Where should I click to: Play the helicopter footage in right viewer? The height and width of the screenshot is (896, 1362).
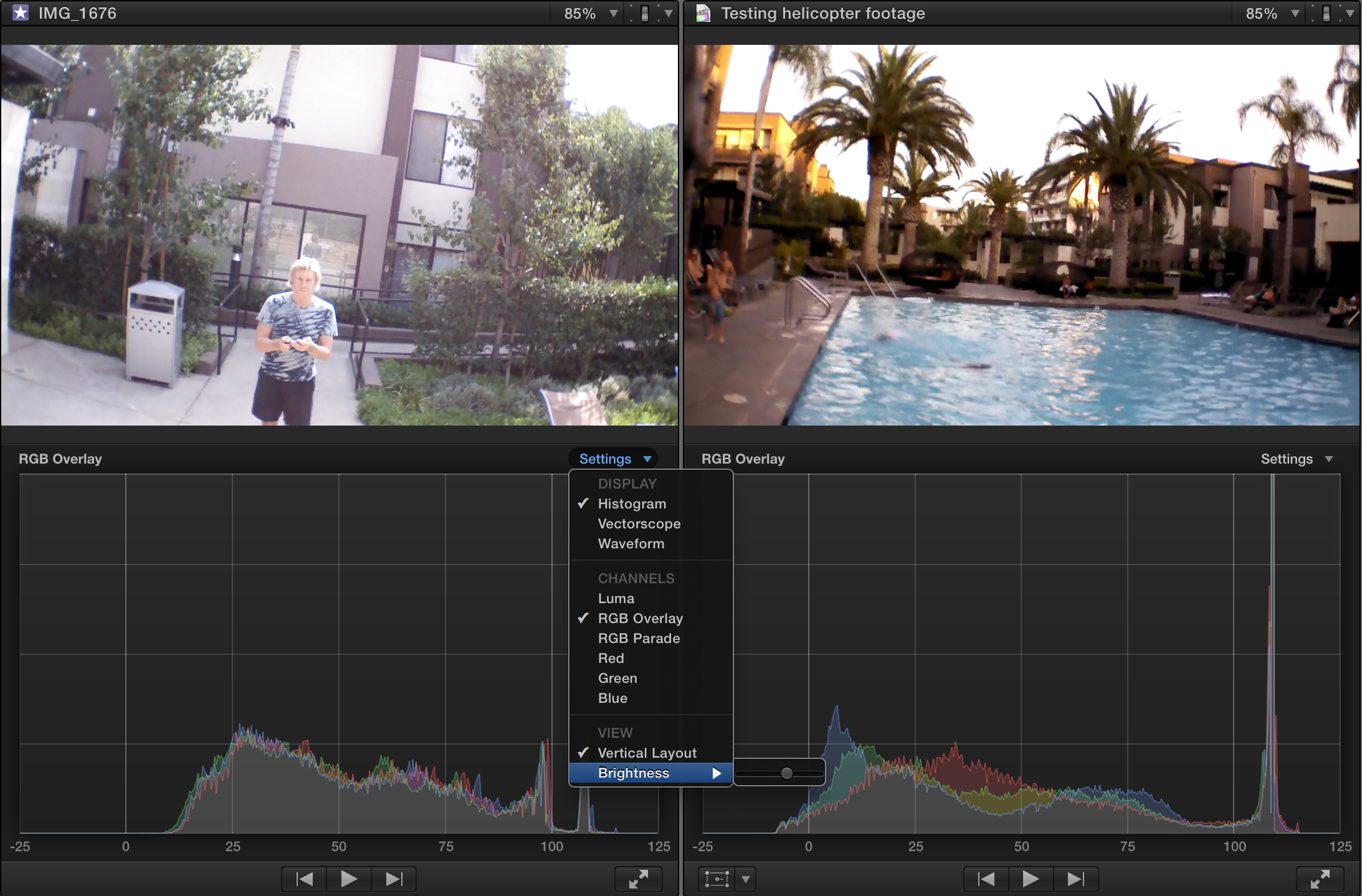pyautogui.click(x=1031, y=879)
